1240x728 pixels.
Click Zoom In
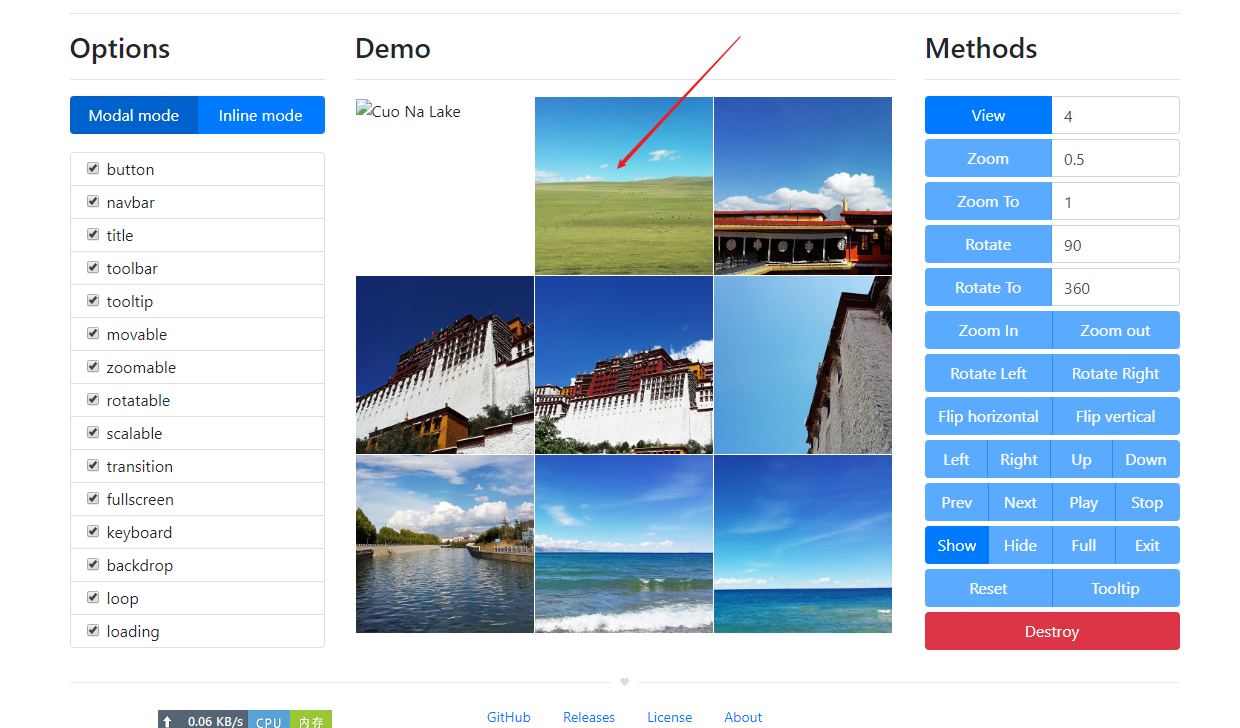(x=988, y=330)
